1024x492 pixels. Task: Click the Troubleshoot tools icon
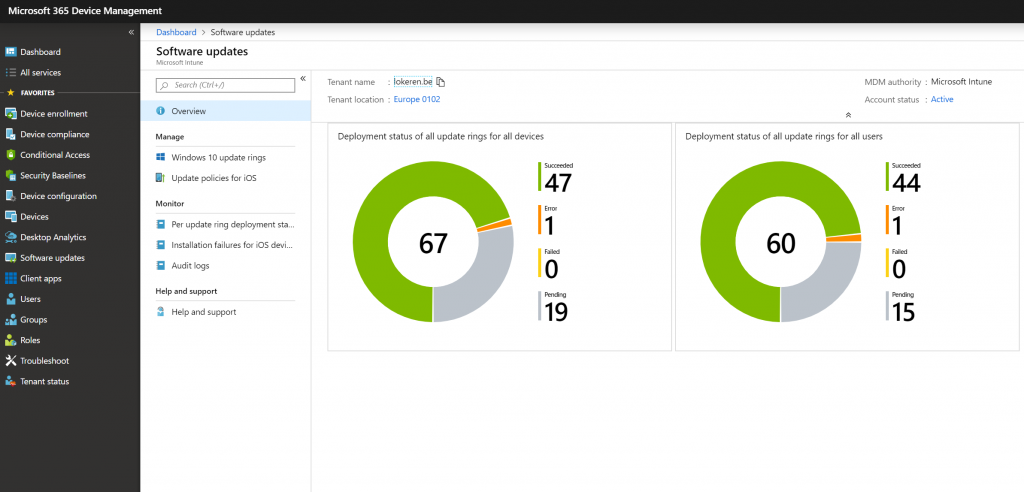tap(10, 361)
